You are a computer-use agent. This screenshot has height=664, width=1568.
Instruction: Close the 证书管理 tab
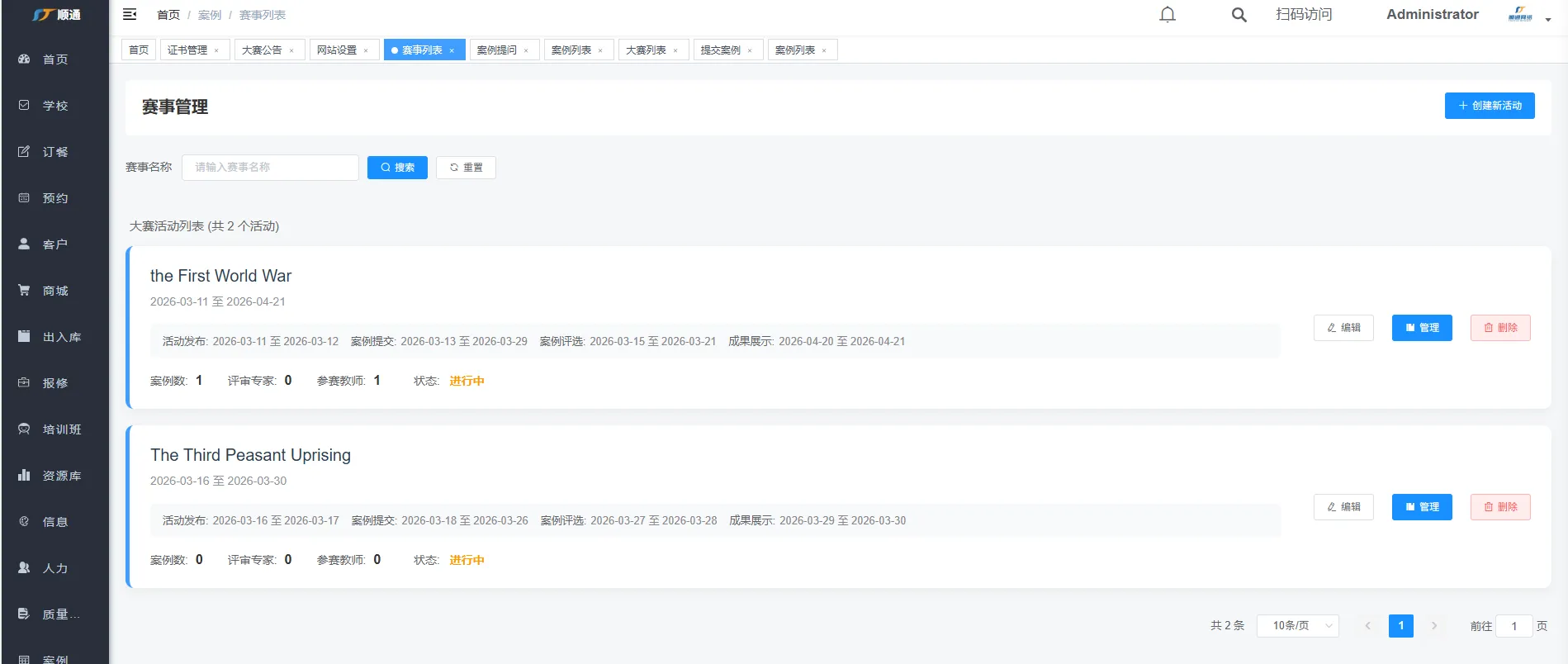tap(216, 50)
